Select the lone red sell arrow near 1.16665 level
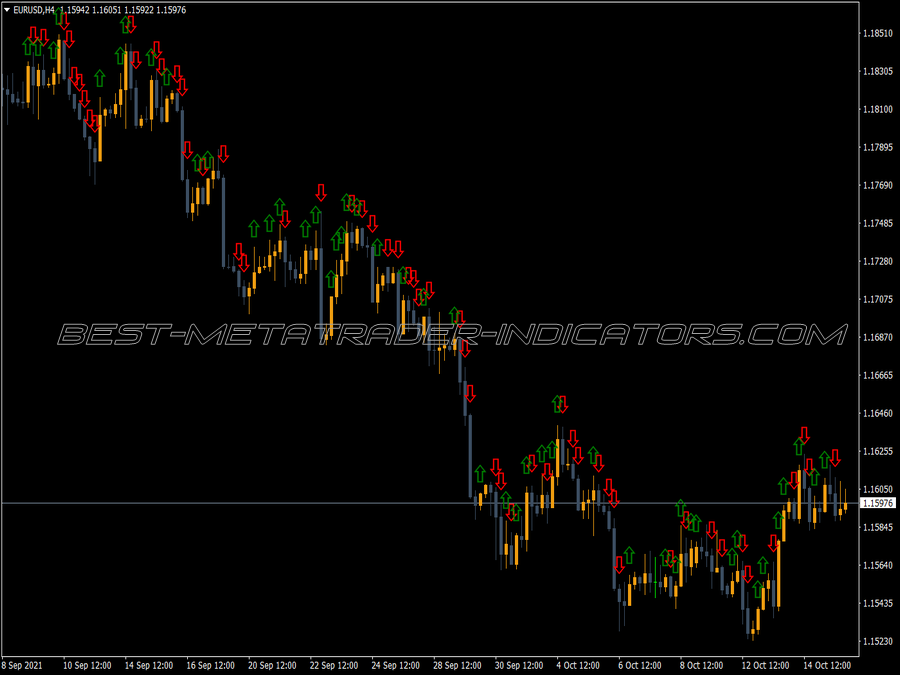 pos(470,393)
